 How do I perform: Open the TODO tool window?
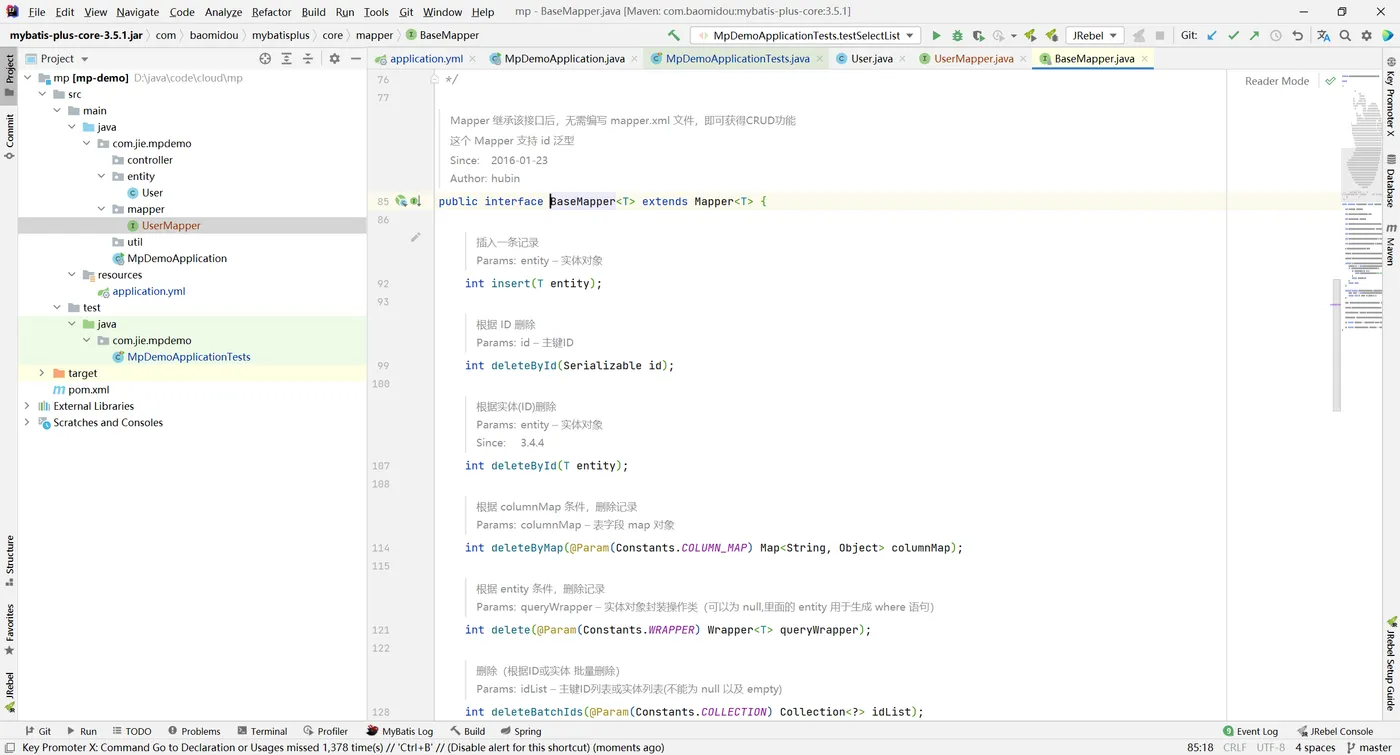[131, 731]
